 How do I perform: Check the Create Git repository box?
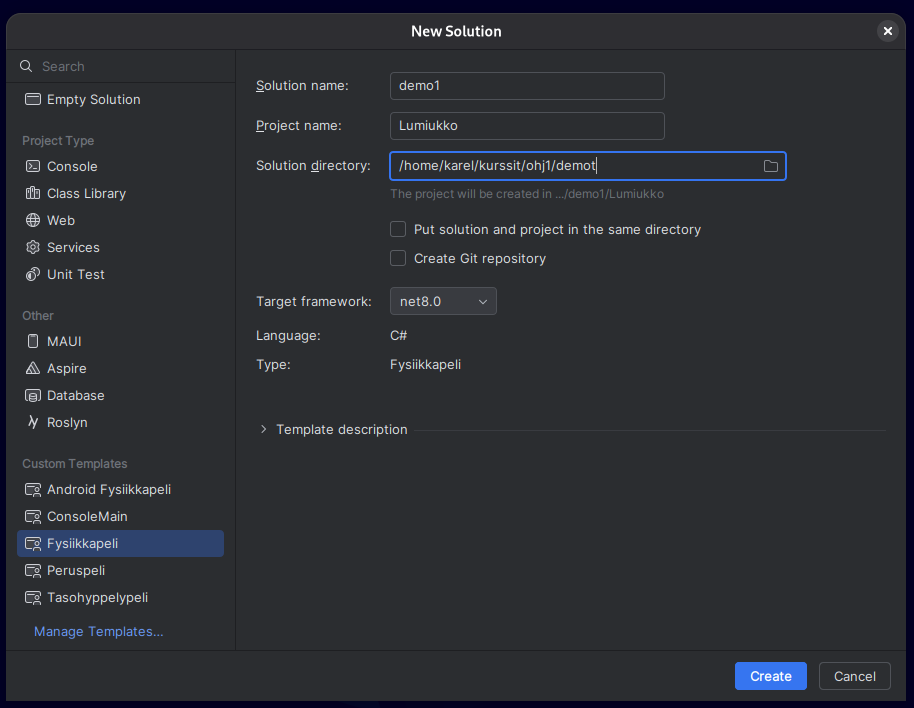click(x=398, y=258)
